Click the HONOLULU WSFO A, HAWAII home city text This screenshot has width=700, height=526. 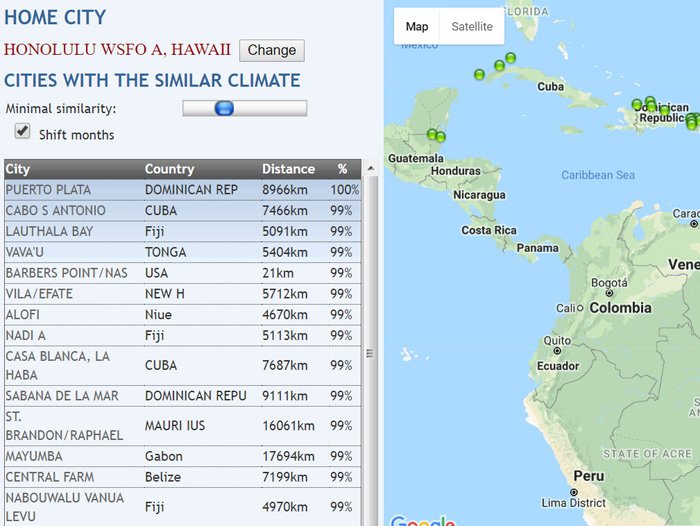coord(117,49)
